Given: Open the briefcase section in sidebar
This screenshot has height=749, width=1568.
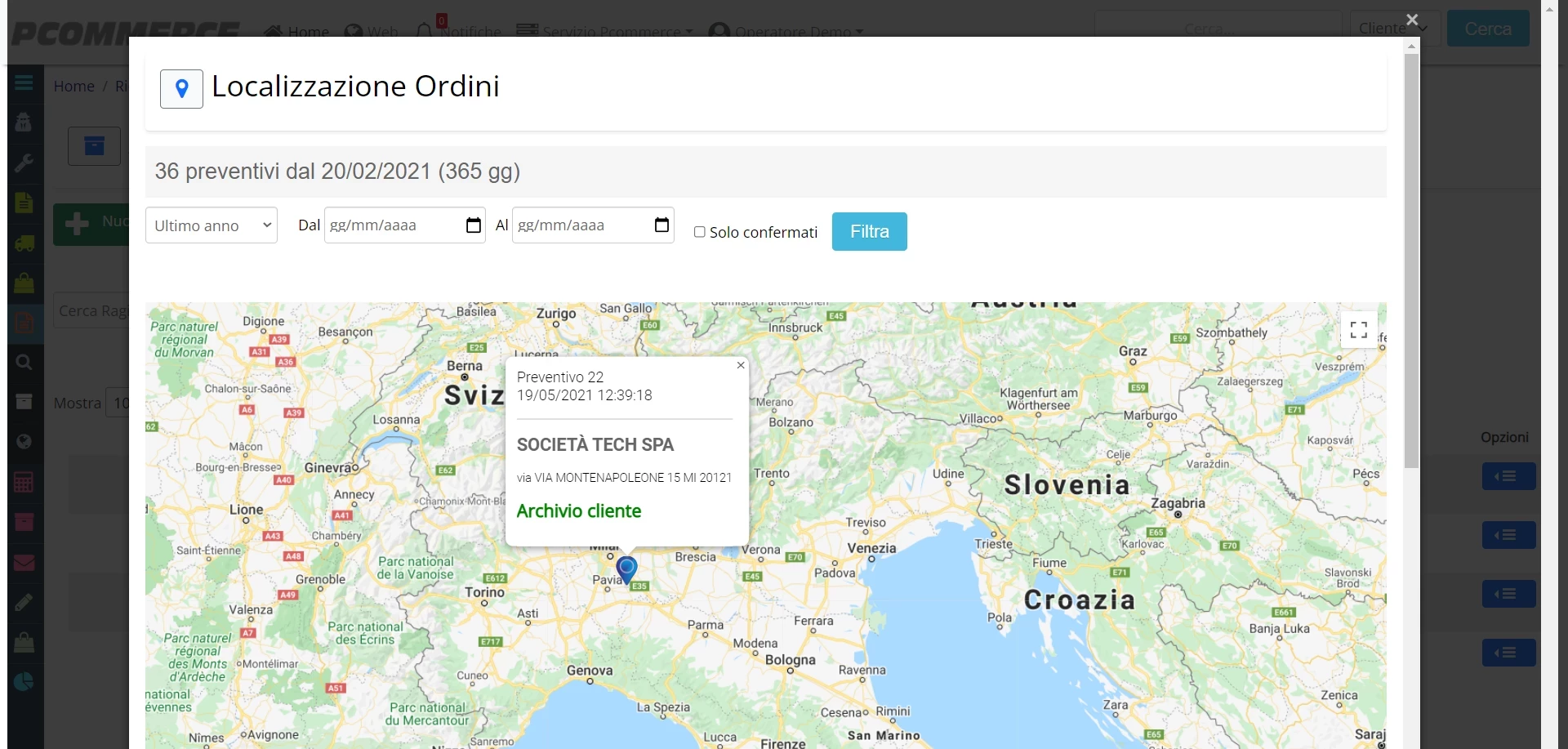Looking at the screenshot, I should [24, 642].
